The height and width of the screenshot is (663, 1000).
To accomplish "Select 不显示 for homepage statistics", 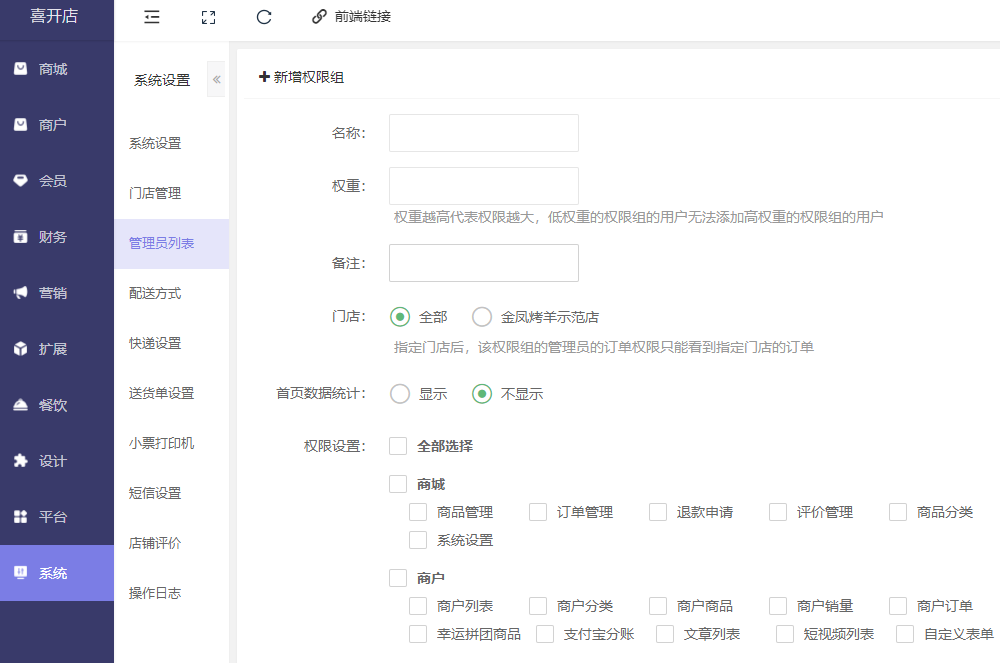I will (x=482, y=394).
